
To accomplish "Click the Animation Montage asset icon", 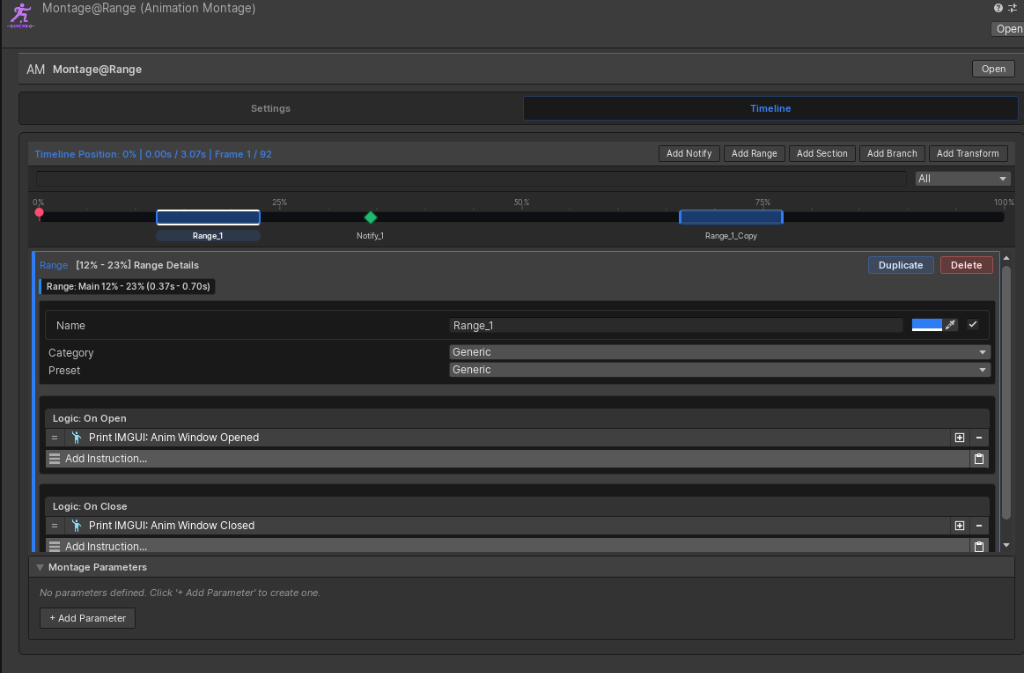I will pos(20,15).
